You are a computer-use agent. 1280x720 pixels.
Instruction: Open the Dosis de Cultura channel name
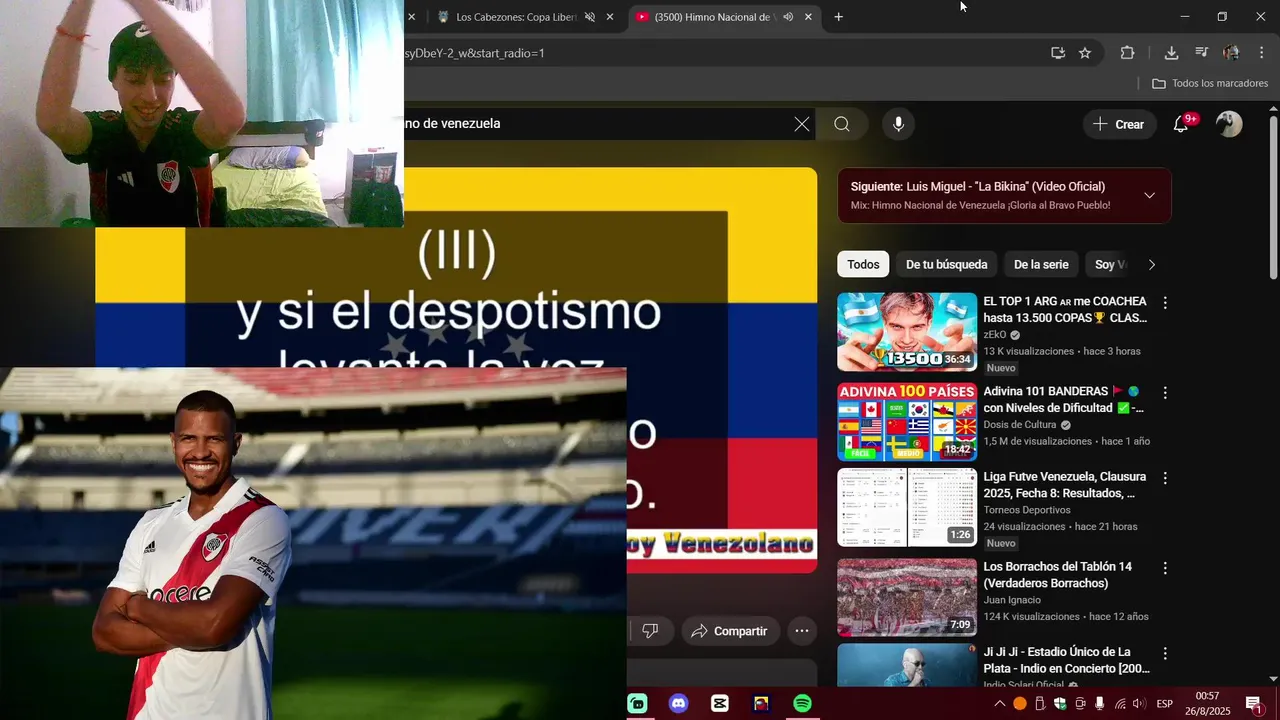pyautogui.click(x=1020, y=425)
